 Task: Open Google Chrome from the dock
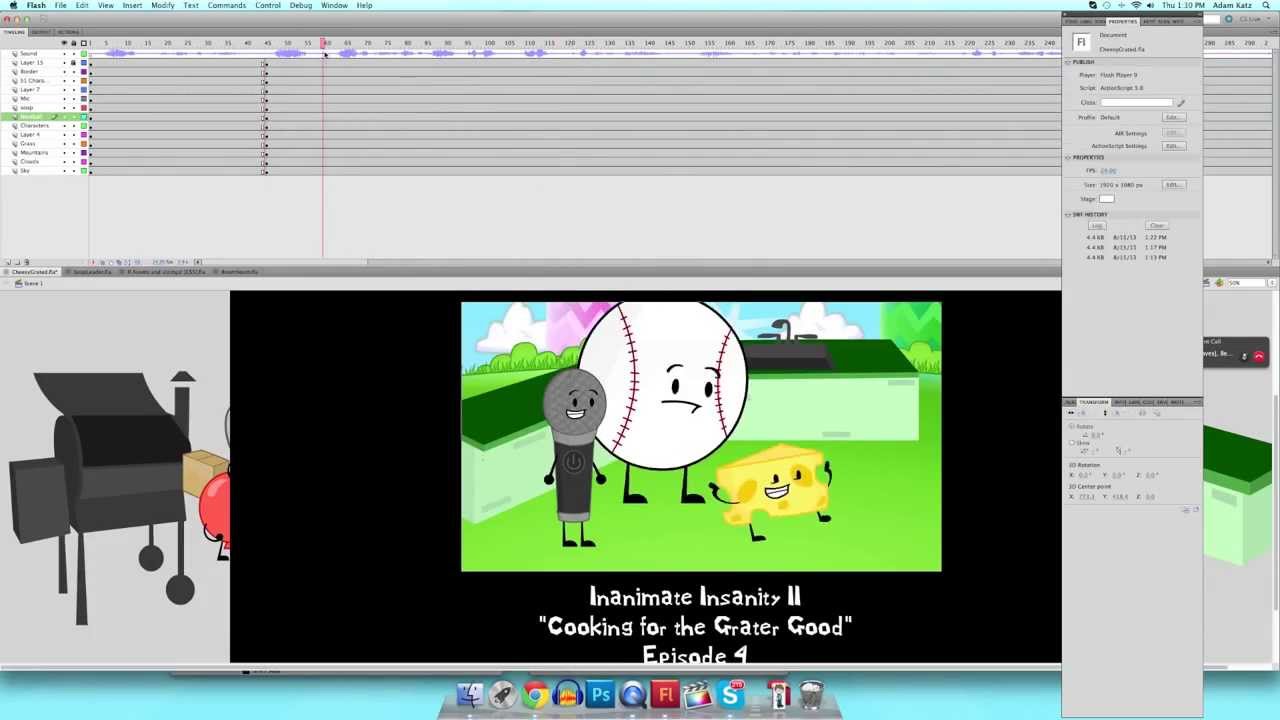(x=535, y=694)
